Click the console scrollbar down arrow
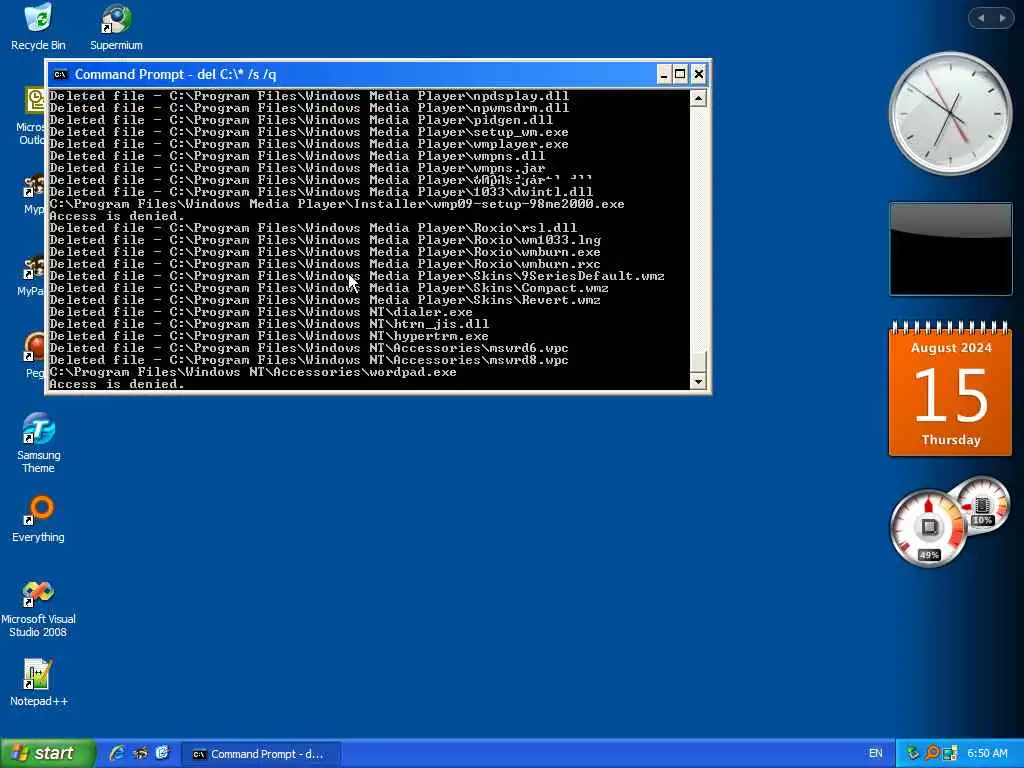Viewport: 1024px width, 768px height. tap(698, 381)
